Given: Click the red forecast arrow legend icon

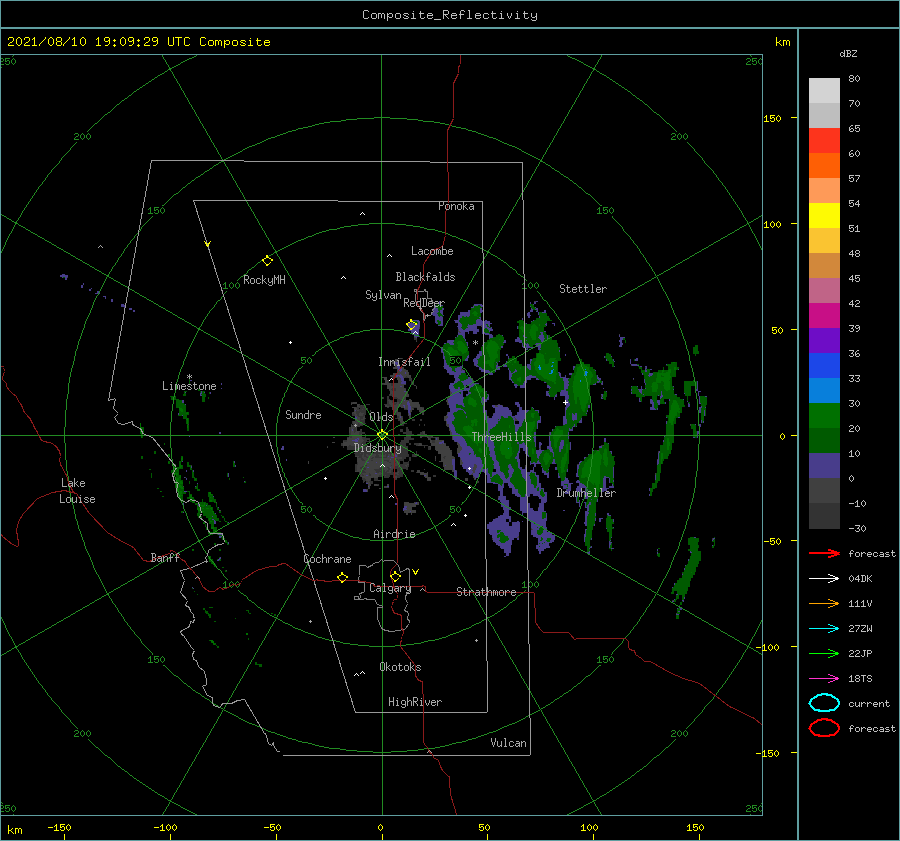Looking at the screenshot, I should (824, 553).
